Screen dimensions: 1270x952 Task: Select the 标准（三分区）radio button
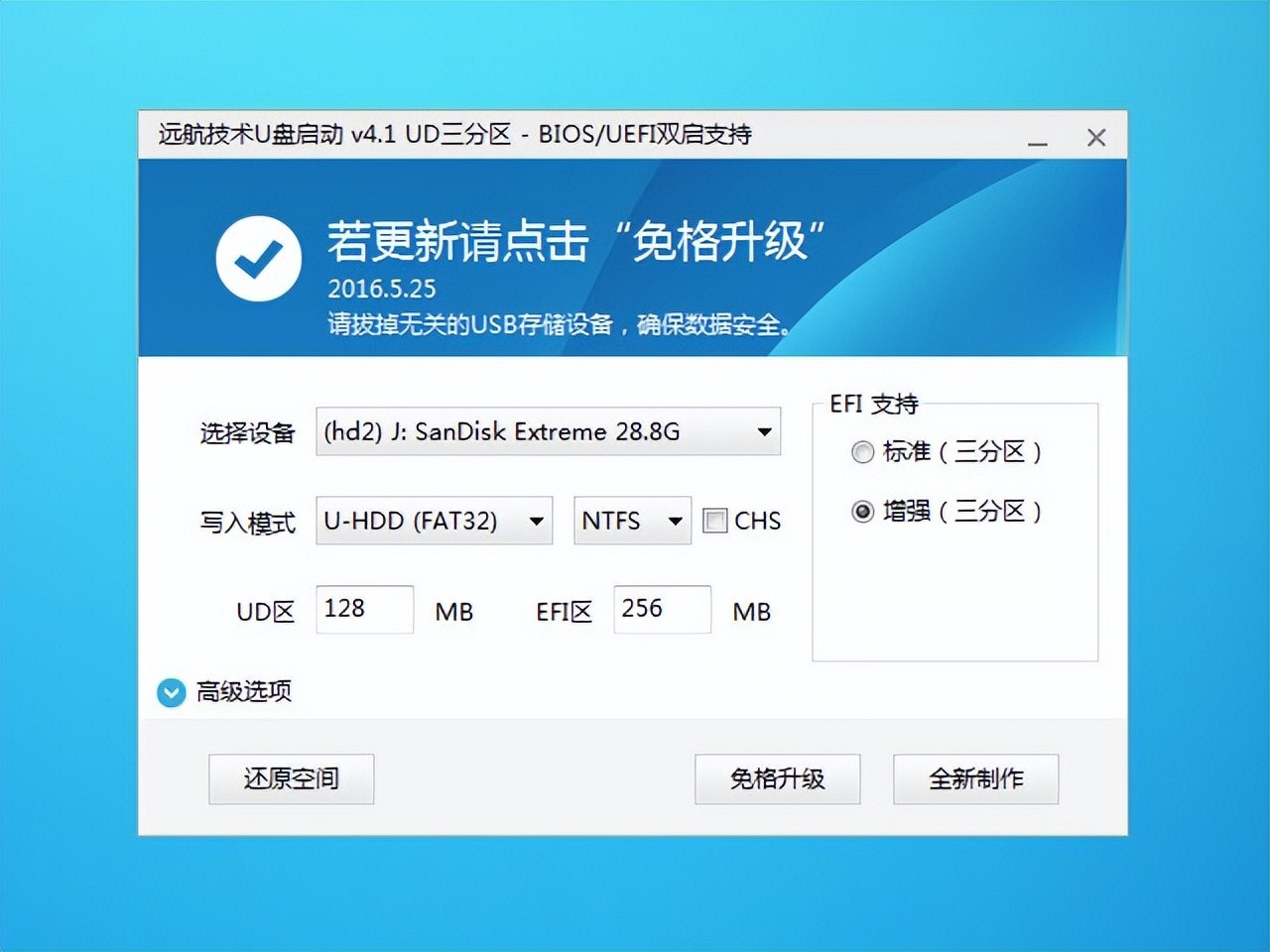point(862,452)
